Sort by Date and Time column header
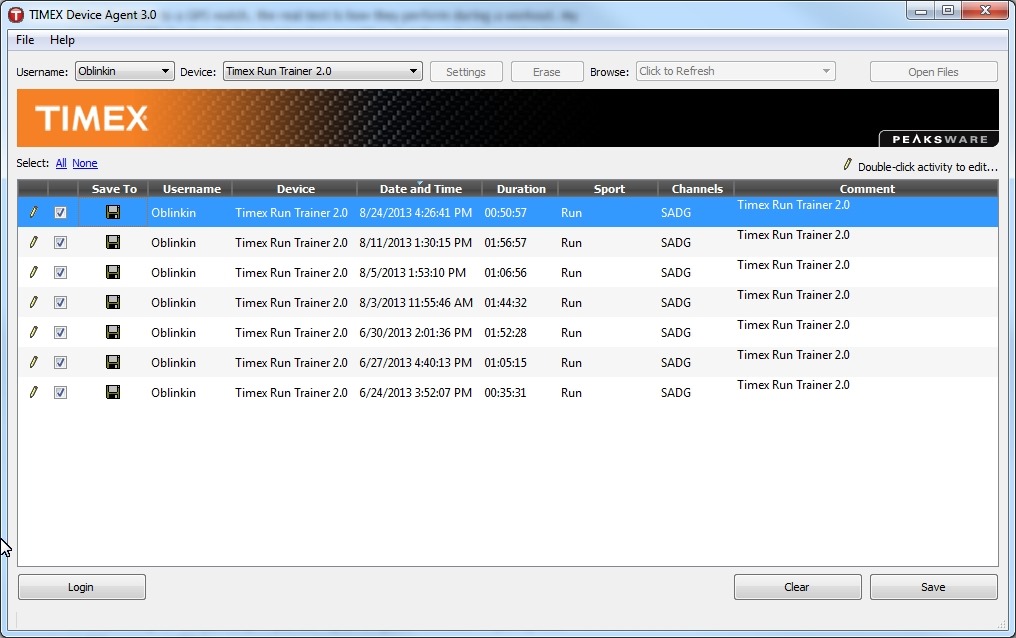The height and width of the screenshot is (638, 1016). click(420, 188)
